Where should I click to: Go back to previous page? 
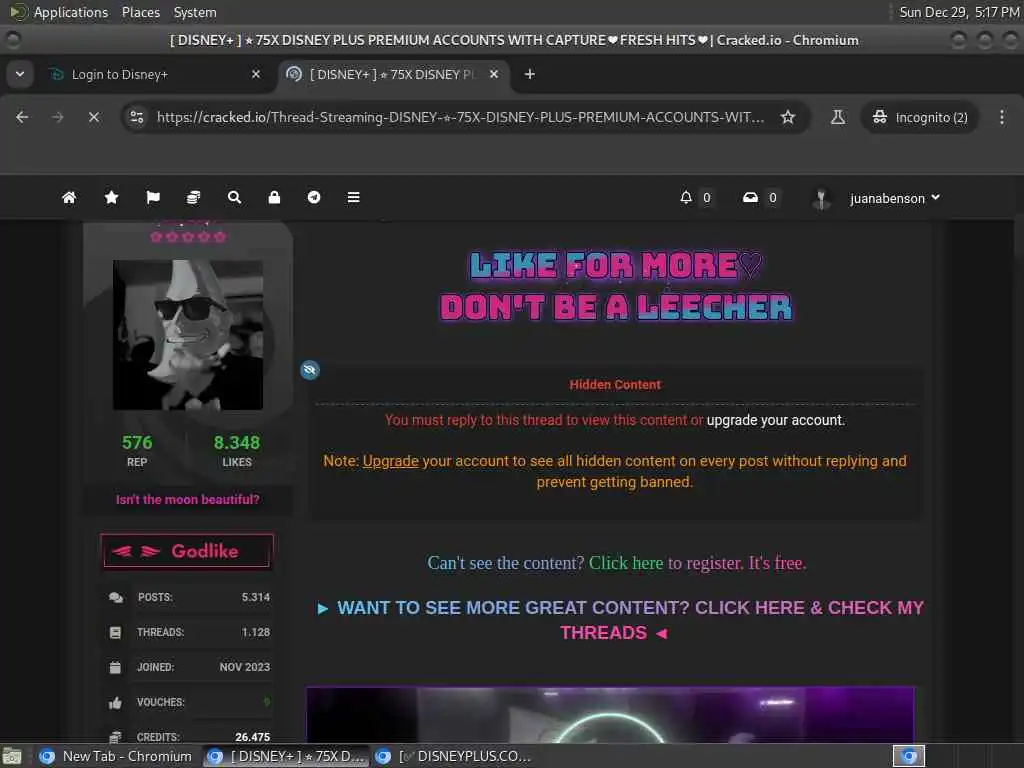coord(22,117)
